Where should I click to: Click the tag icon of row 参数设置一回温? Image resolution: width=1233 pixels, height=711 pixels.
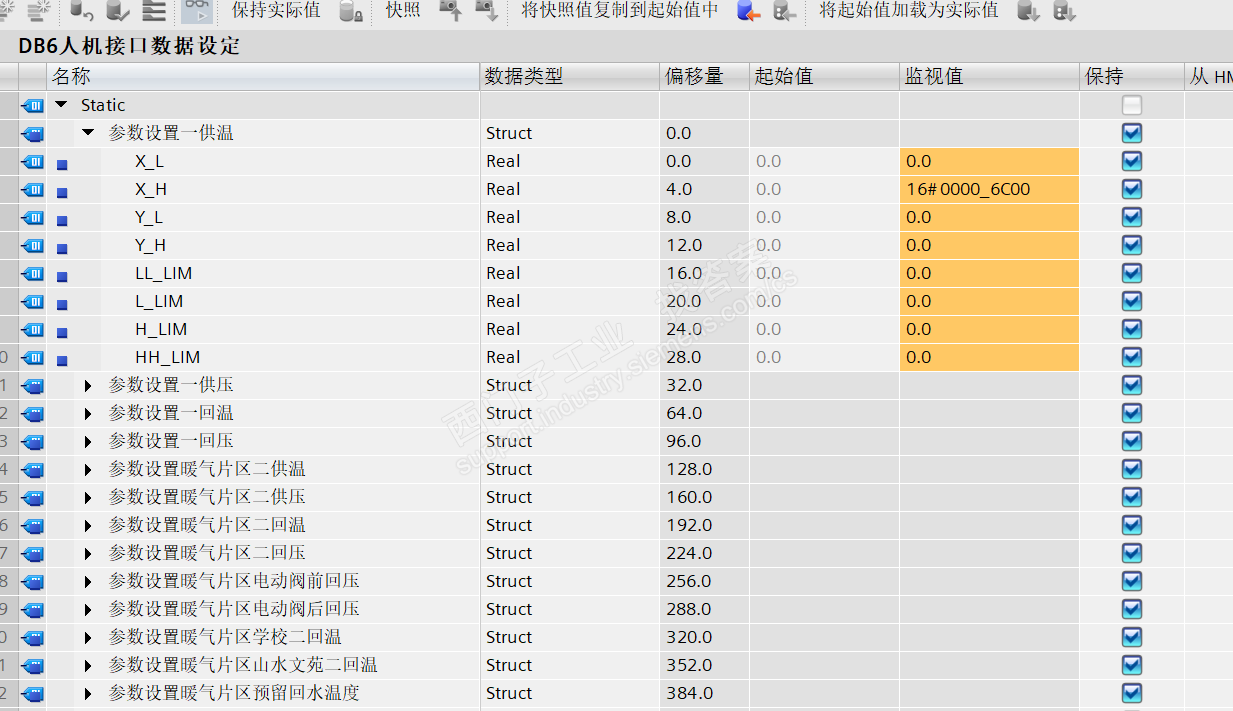coord(32,413)
